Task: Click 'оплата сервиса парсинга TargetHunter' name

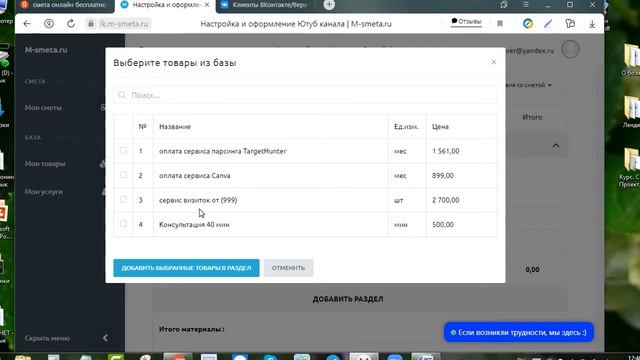Action: (x=222, y=151)
